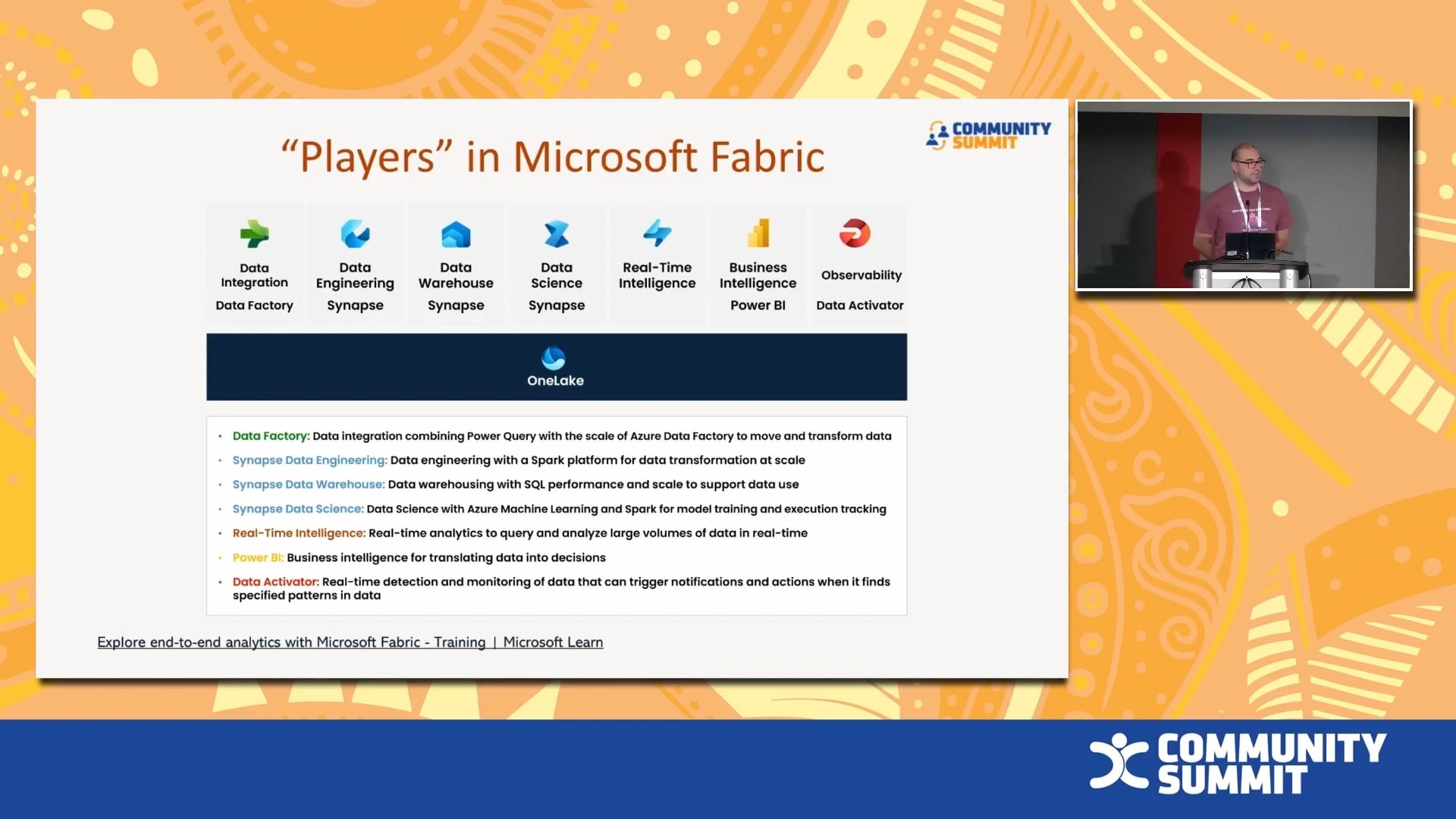Click the OneLake icon in dark banner
The height and width of the screenshot is (819, 1456).
click(x=554, y=357)
